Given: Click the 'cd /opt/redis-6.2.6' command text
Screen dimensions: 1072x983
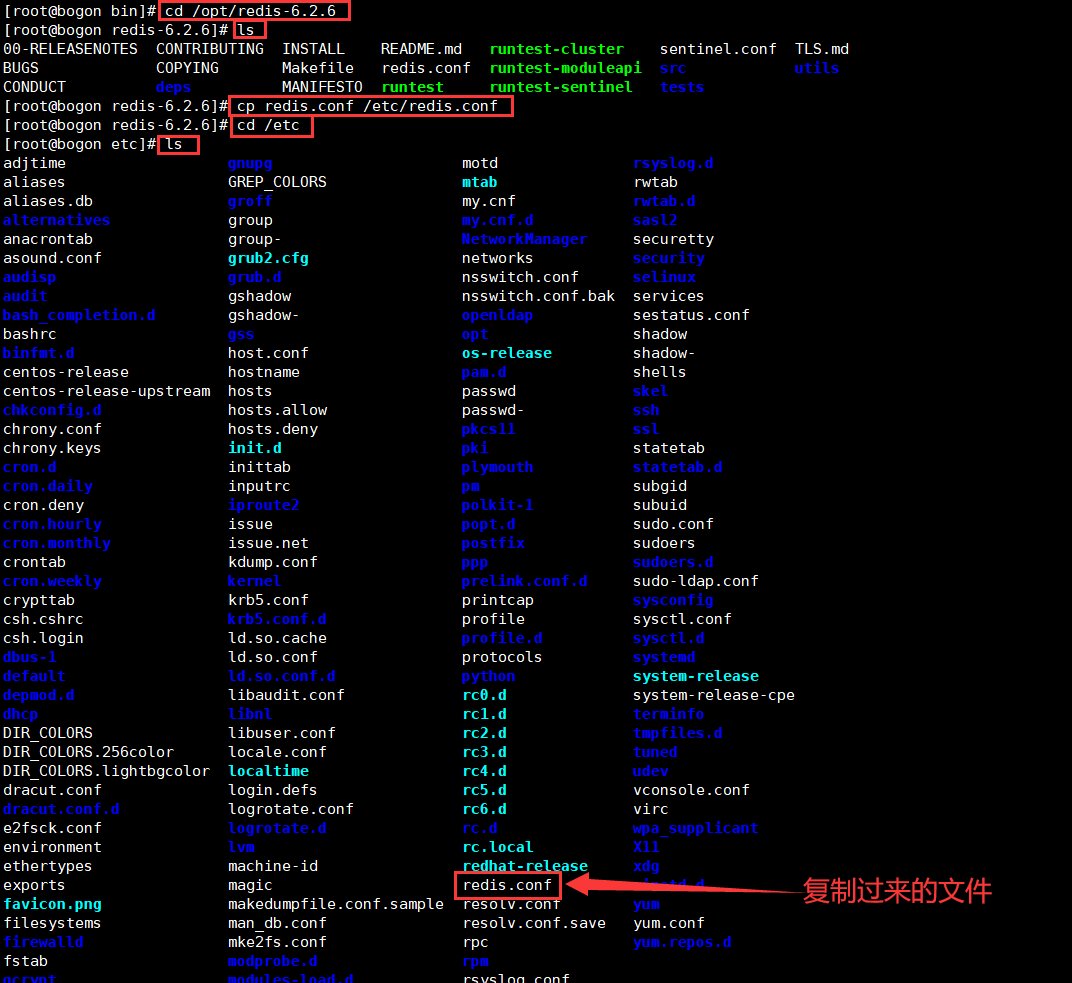Looking at the screenshot, I should click(x=250, y=11).
